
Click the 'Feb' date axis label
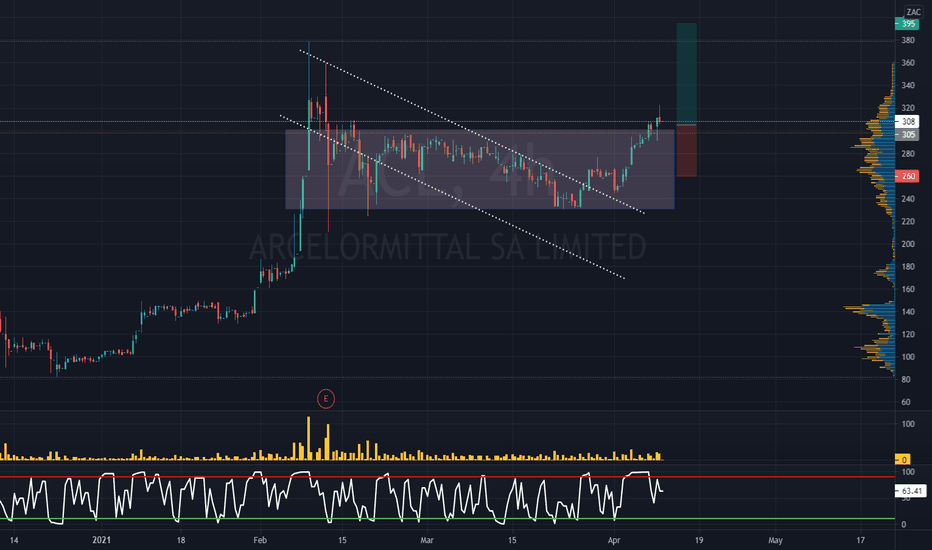tap(260, 540)
